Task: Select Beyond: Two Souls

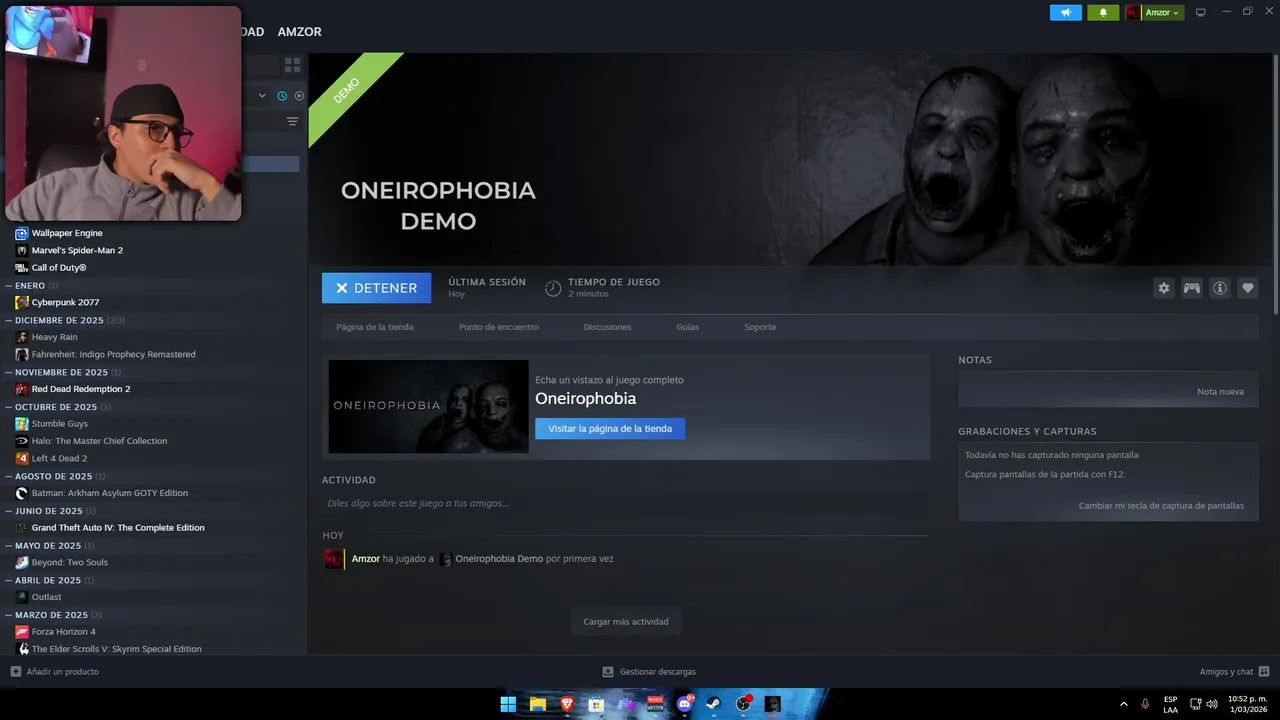Action: 70,562
